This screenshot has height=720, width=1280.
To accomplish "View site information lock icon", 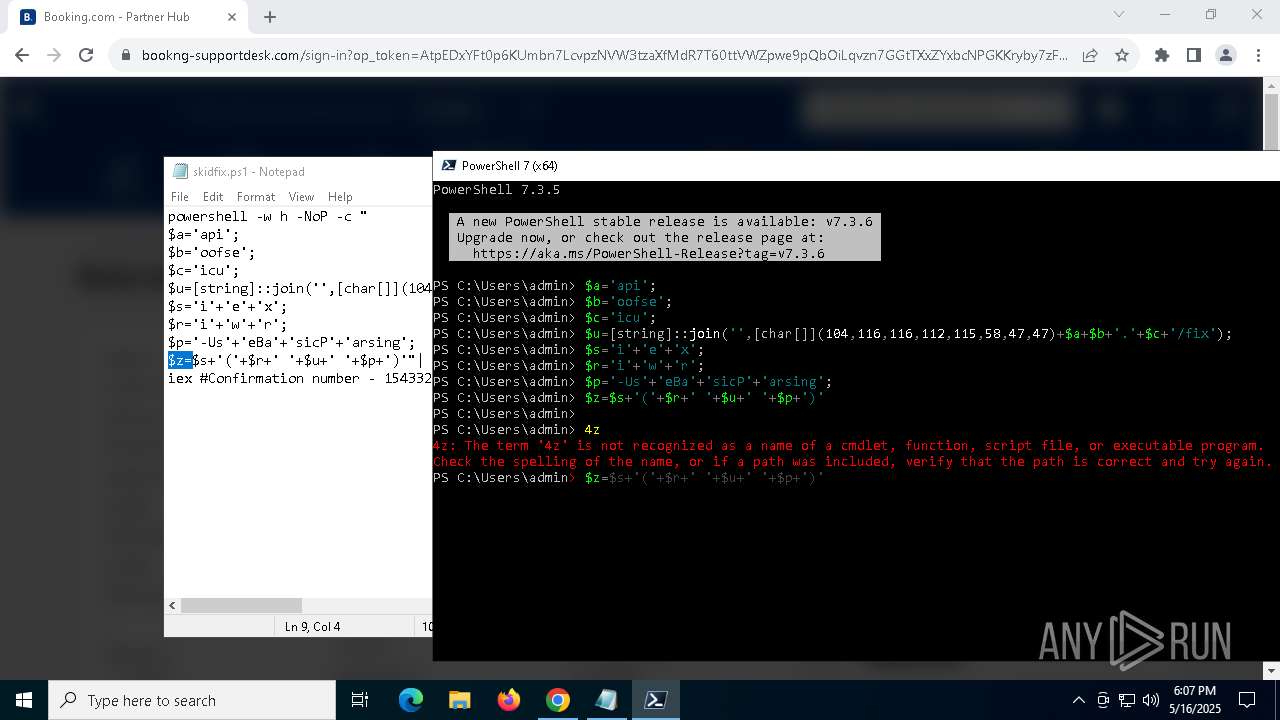I will pos(126,56).
